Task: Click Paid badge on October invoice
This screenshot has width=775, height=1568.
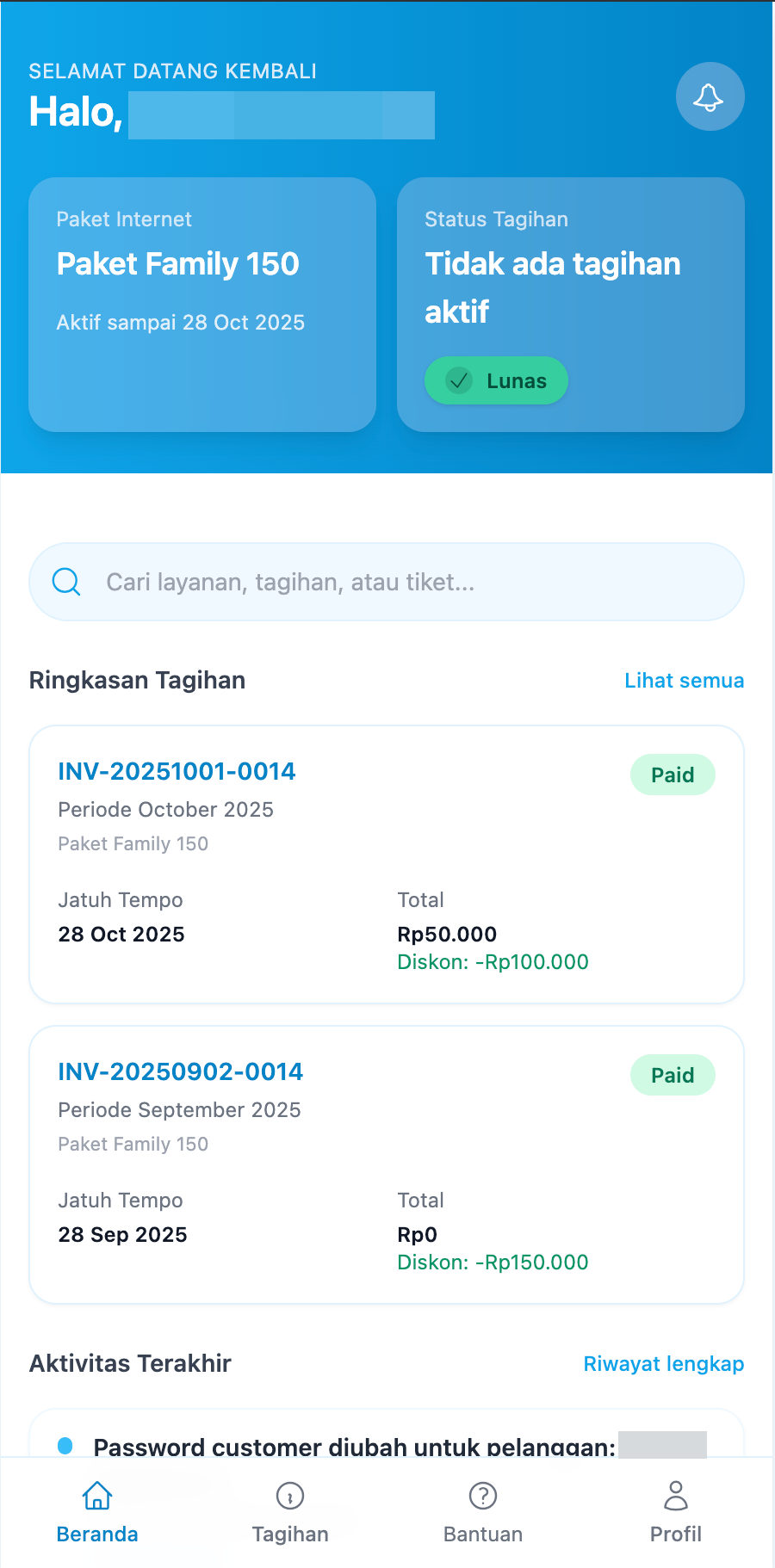Action: point(673,775)
